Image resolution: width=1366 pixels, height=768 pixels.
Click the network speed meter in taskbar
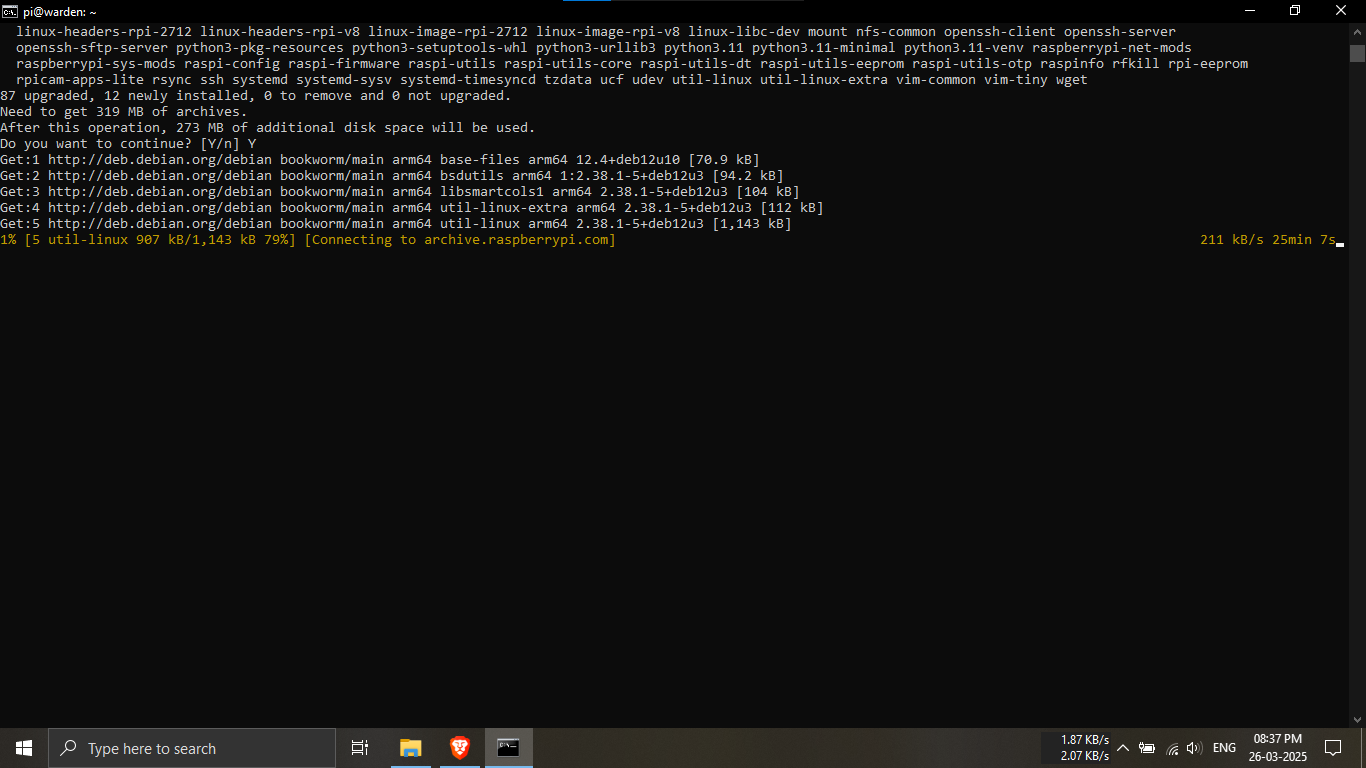pyautogui.click(x=1084, y=748)
